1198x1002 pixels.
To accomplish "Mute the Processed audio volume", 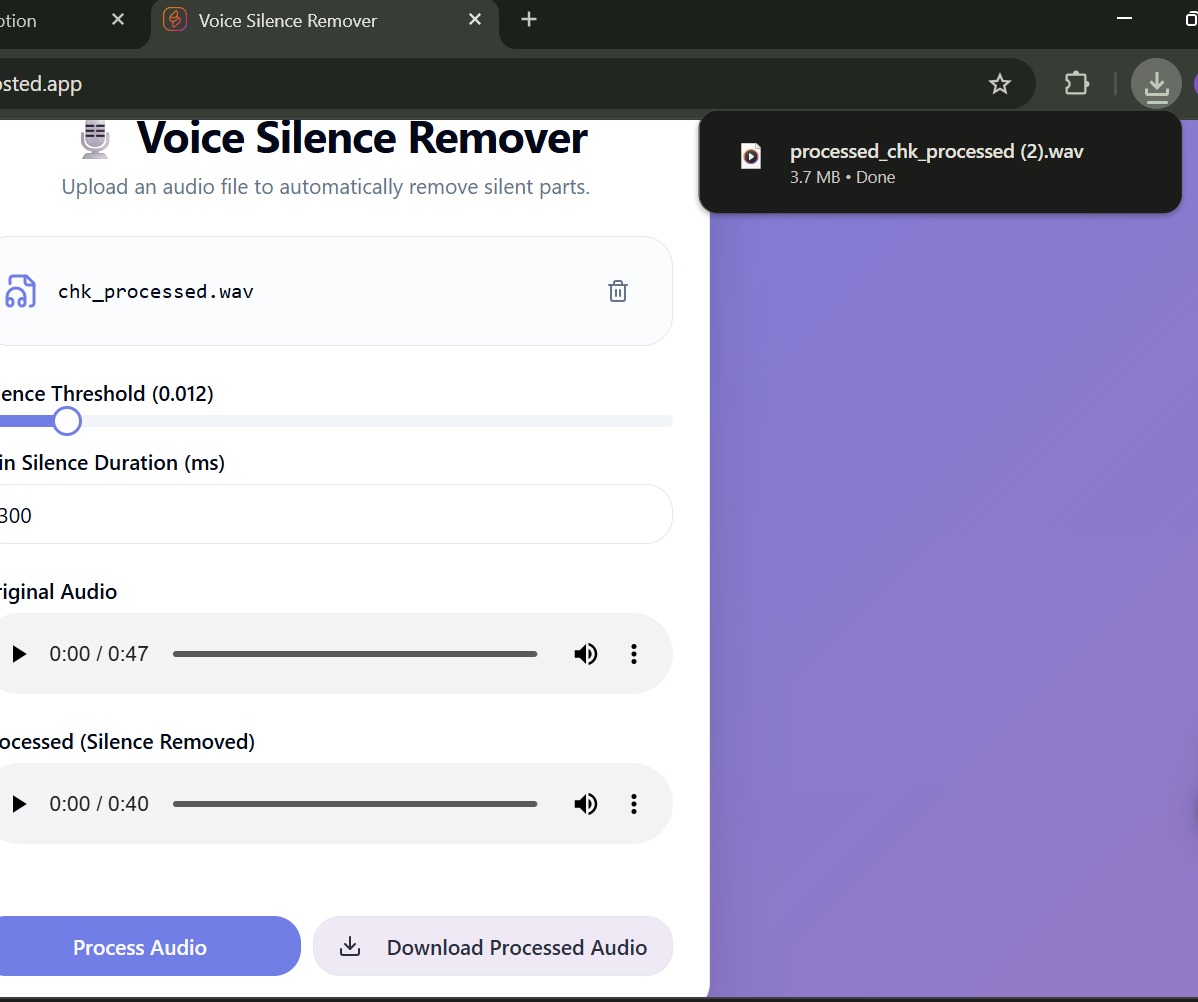I will click(x=586, y=804).
